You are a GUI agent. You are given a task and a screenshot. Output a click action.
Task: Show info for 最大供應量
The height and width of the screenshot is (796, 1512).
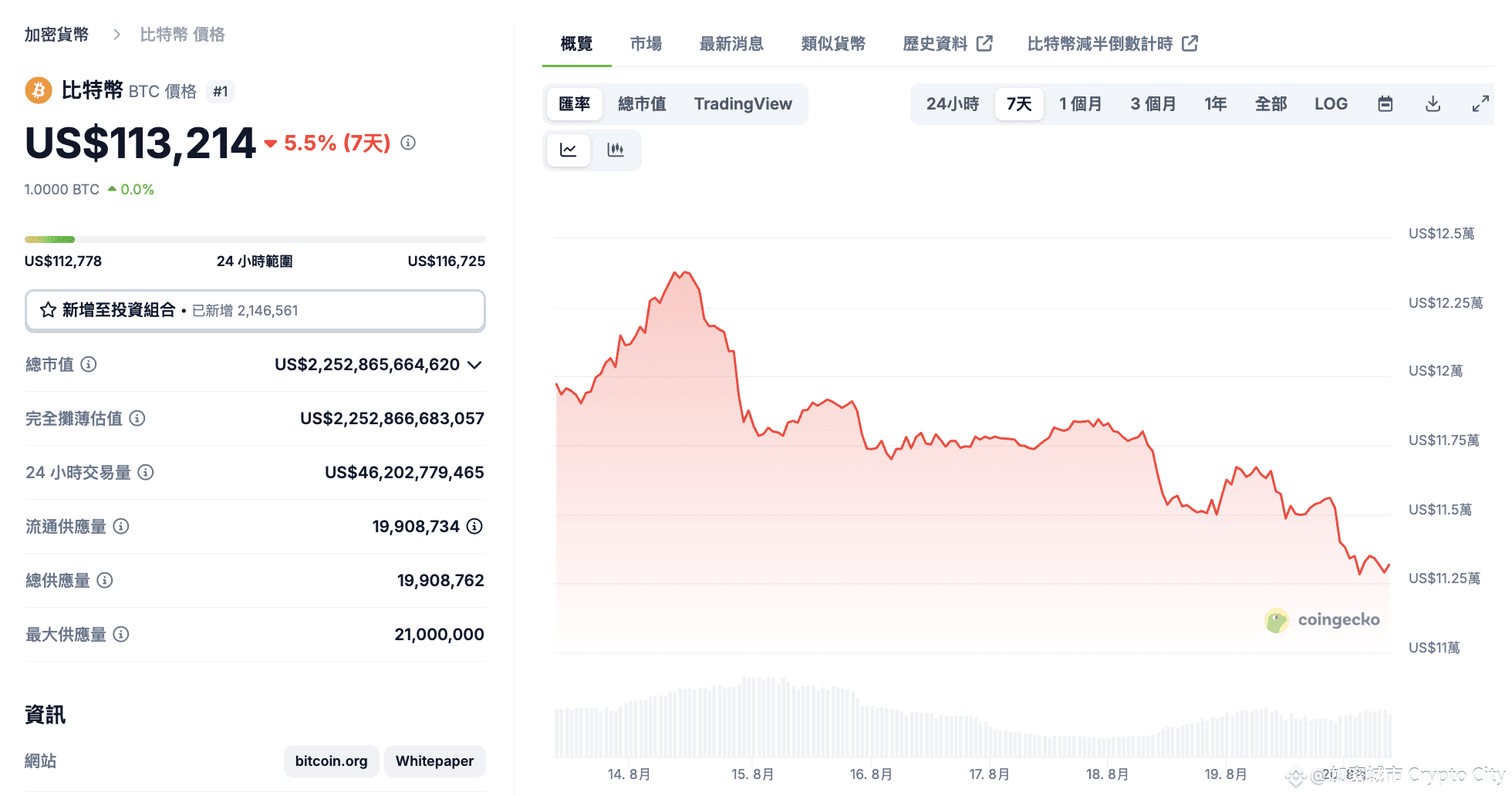pyautogui.click(x=121, y=634)
